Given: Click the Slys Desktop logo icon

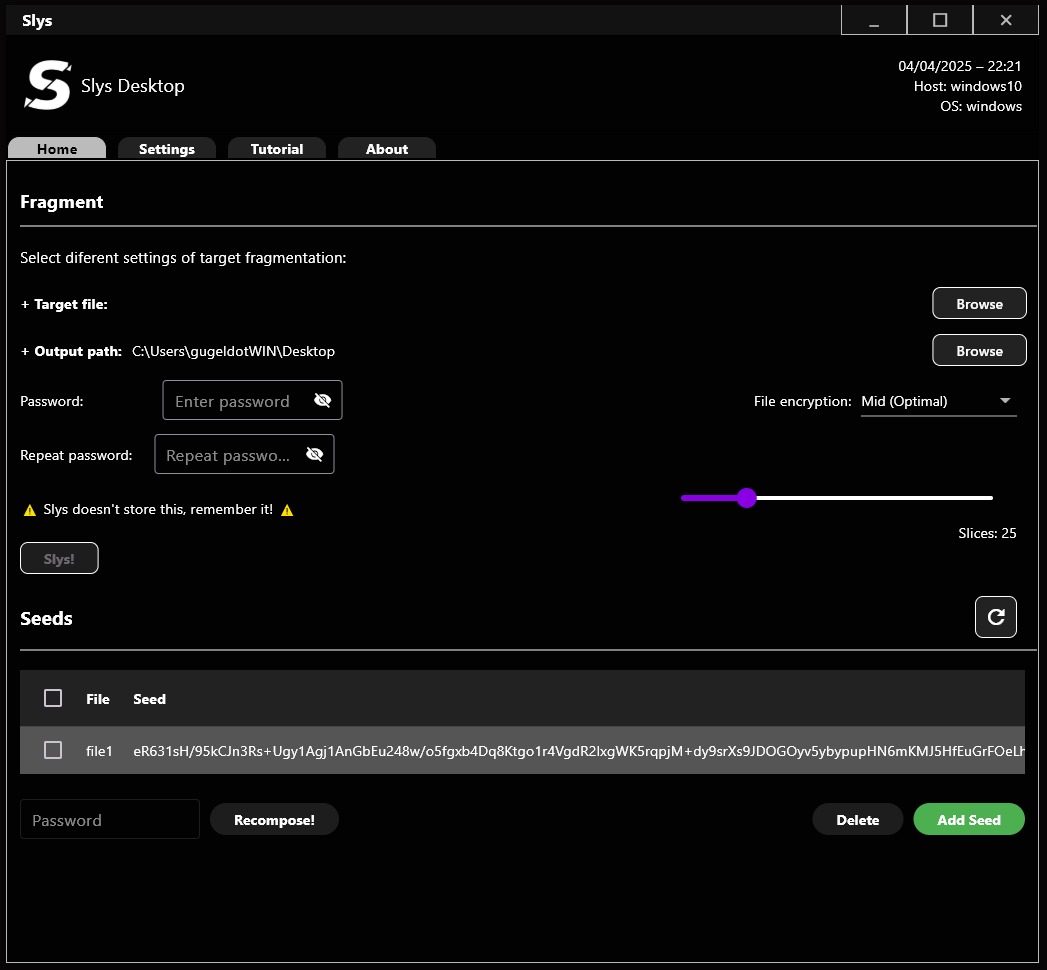Looking at the screenshot, I should click(x=47, y=85).
